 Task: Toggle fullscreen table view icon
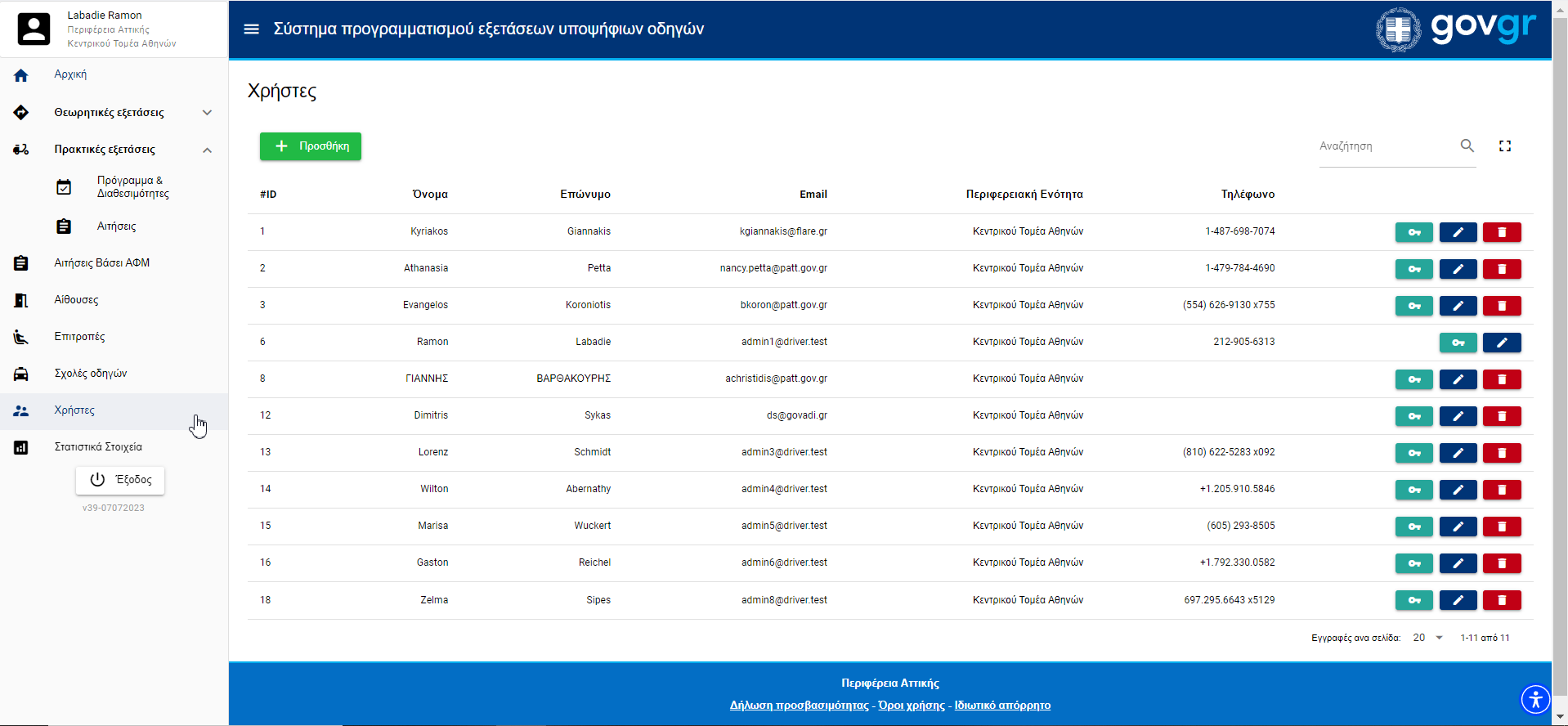click(1505, 146)
